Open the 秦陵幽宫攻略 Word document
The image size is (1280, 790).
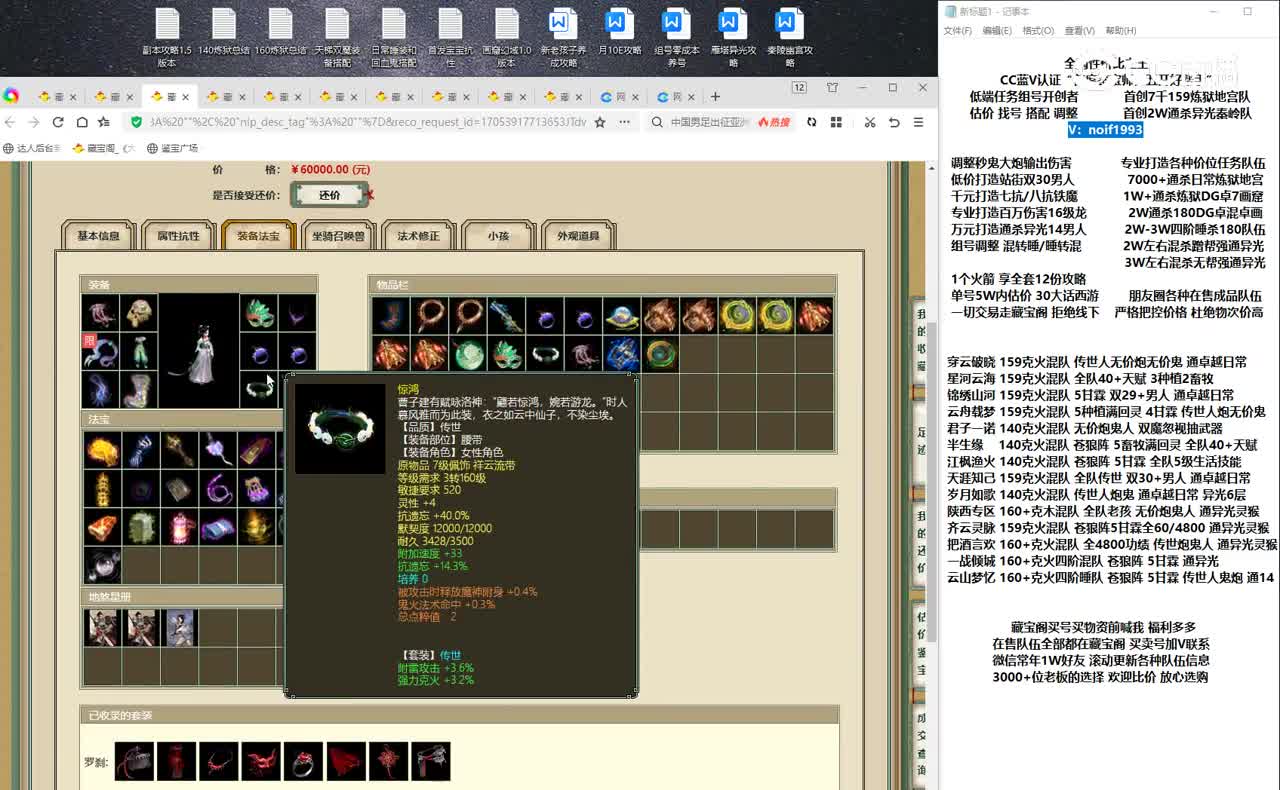(x=790, y=37)
